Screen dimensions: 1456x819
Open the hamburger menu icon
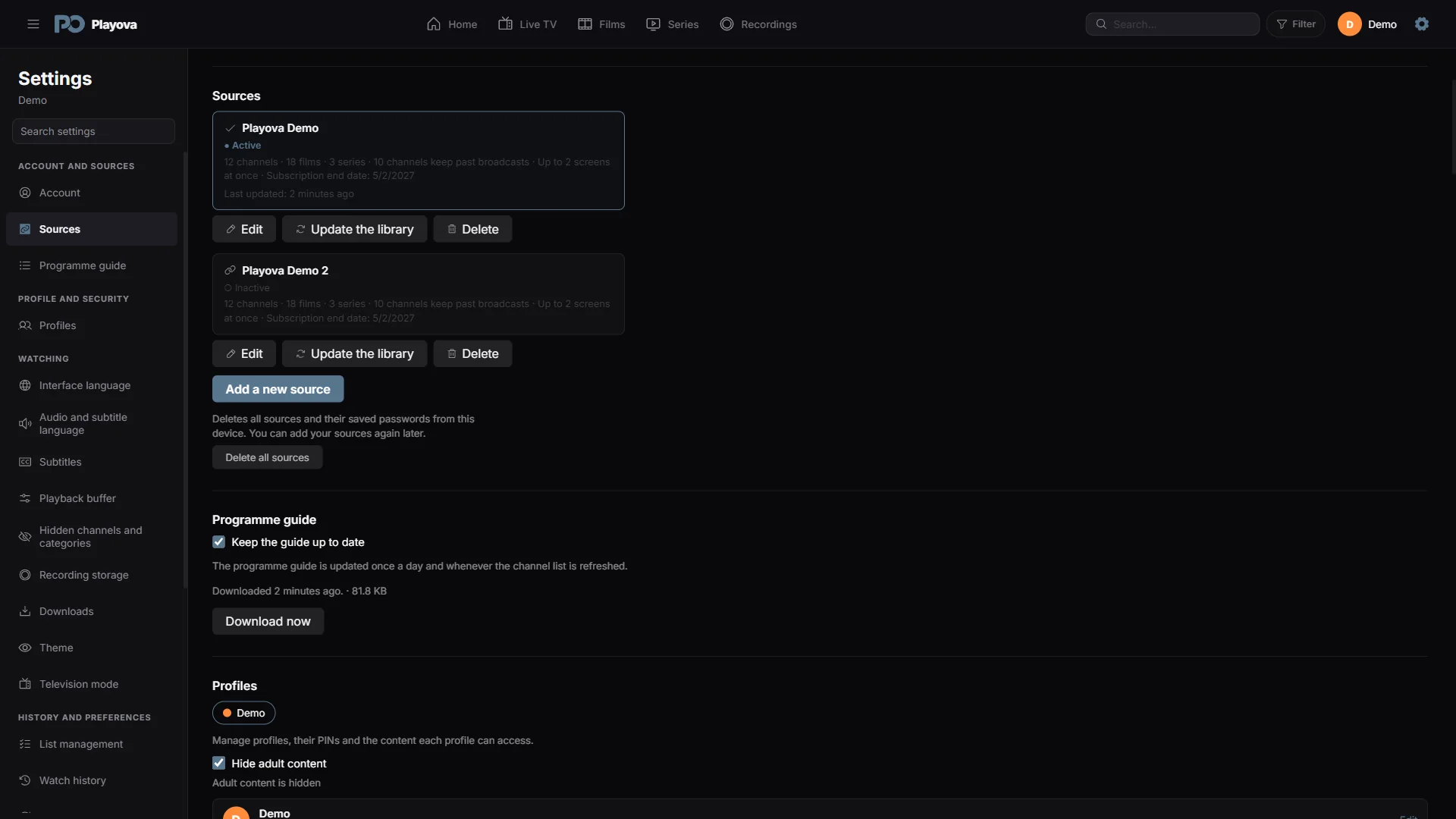(x=33, y=24)
